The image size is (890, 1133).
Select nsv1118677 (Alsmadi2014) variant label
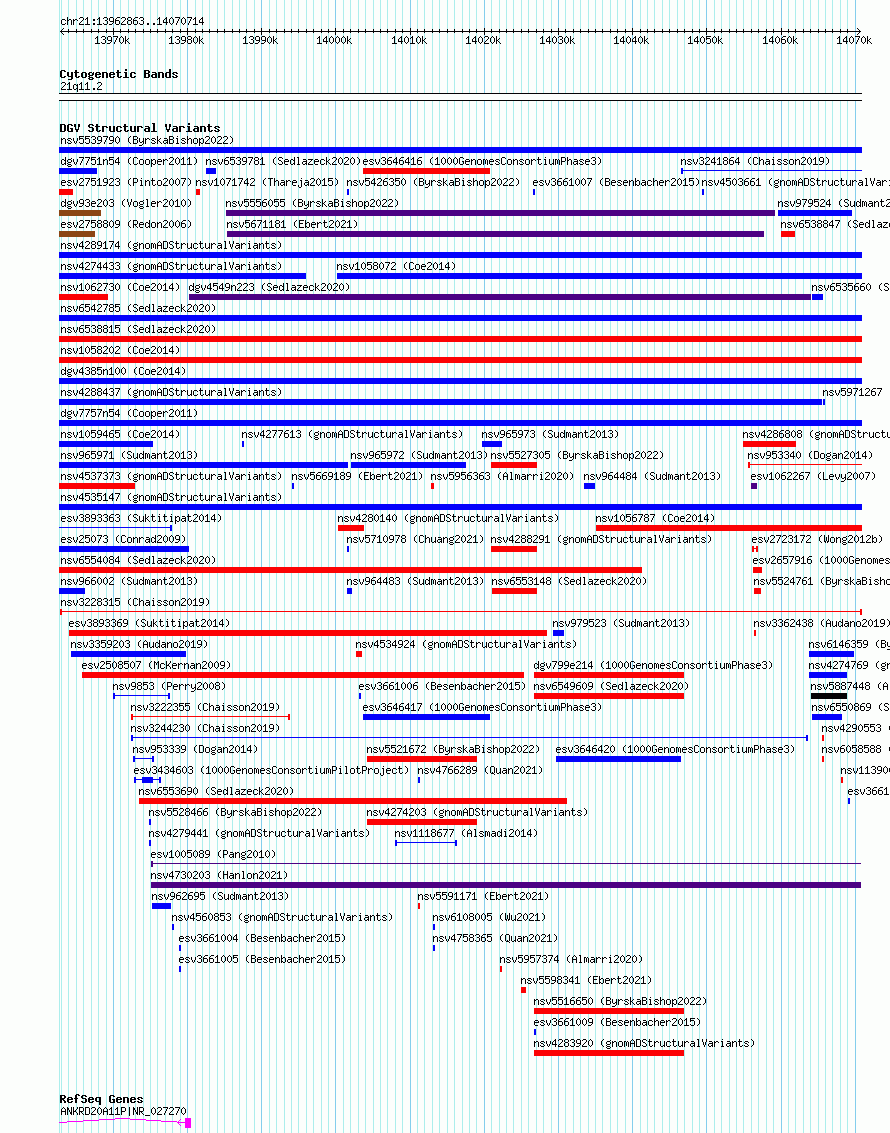(x=466, y=832)
